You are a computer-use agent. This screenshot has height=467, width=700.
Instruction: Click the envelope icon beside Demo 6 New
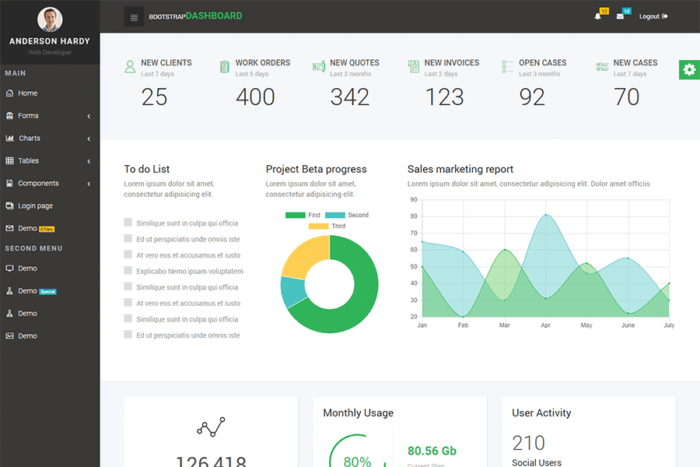pyautogui.click(x=9, y=228)
